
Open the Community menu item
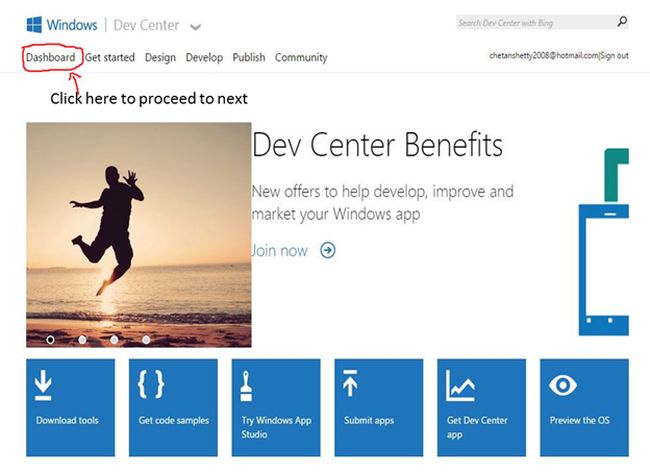pyautogui.click(x=301, y=58)
